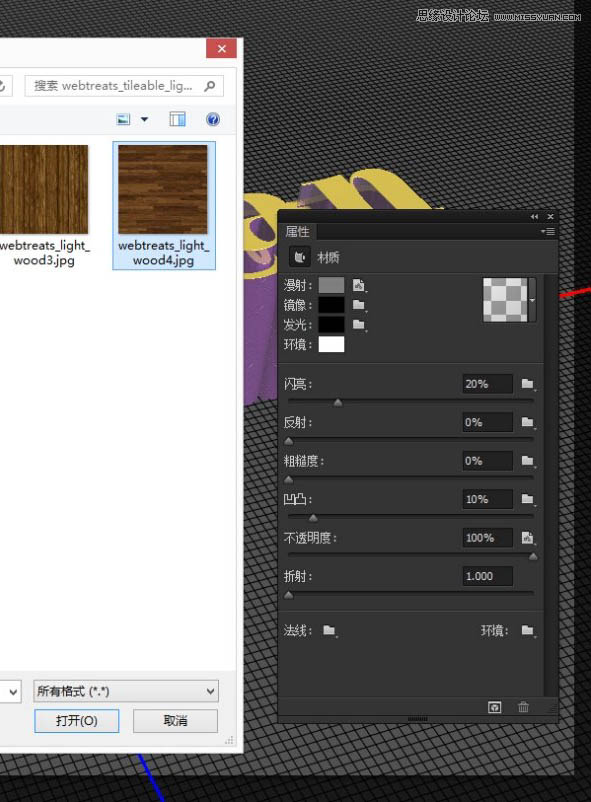Click the 打开(O) button
The height and width of the screenshot is (802, 591).
coord(77,721)
